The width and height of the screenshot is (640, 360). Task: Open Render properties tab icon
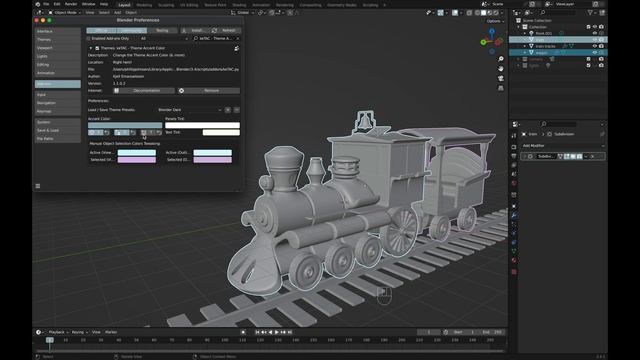pos(514,147)
